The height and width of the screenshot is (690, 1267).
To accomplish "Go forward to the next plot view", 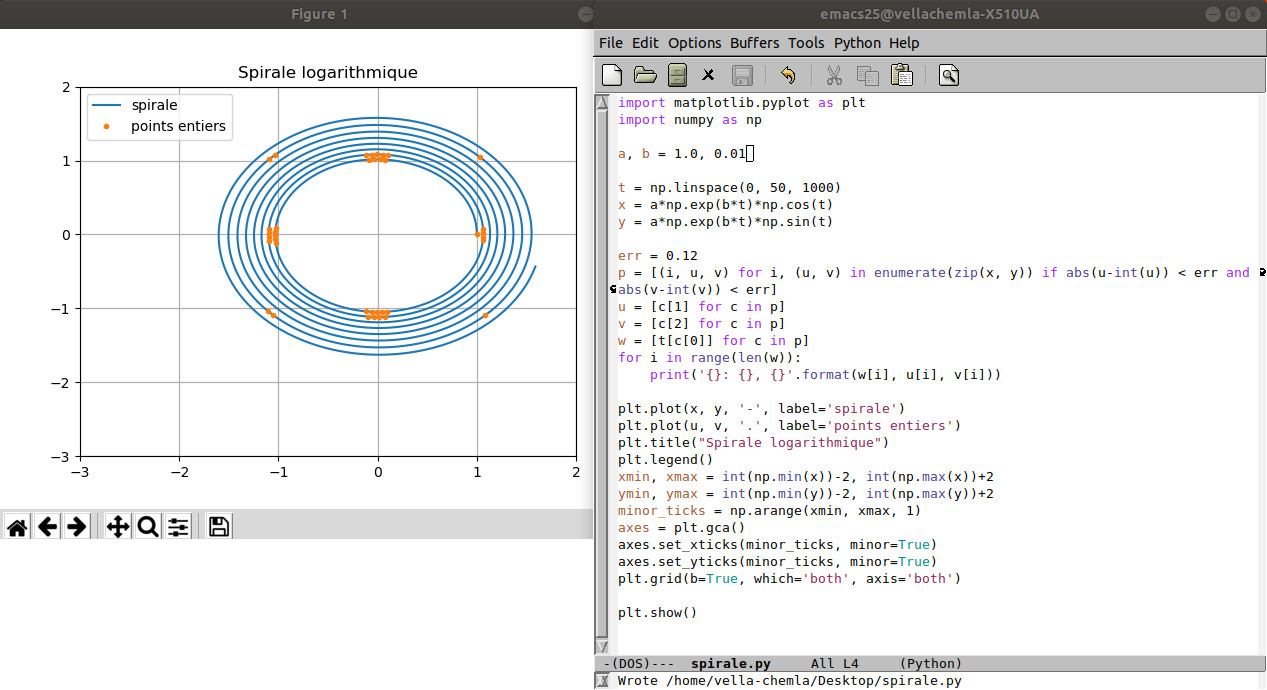I will point(76,527).
